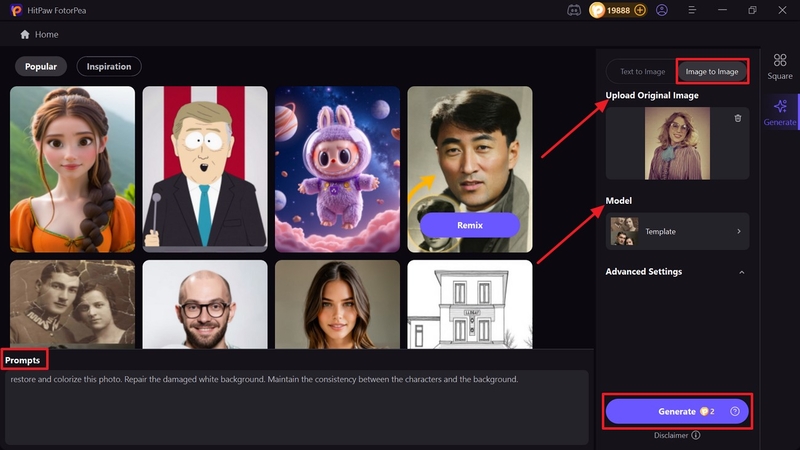Viewport: 800px width, 450px height.
Task: Switch to Text to Image tab
Action: (642, 71)
